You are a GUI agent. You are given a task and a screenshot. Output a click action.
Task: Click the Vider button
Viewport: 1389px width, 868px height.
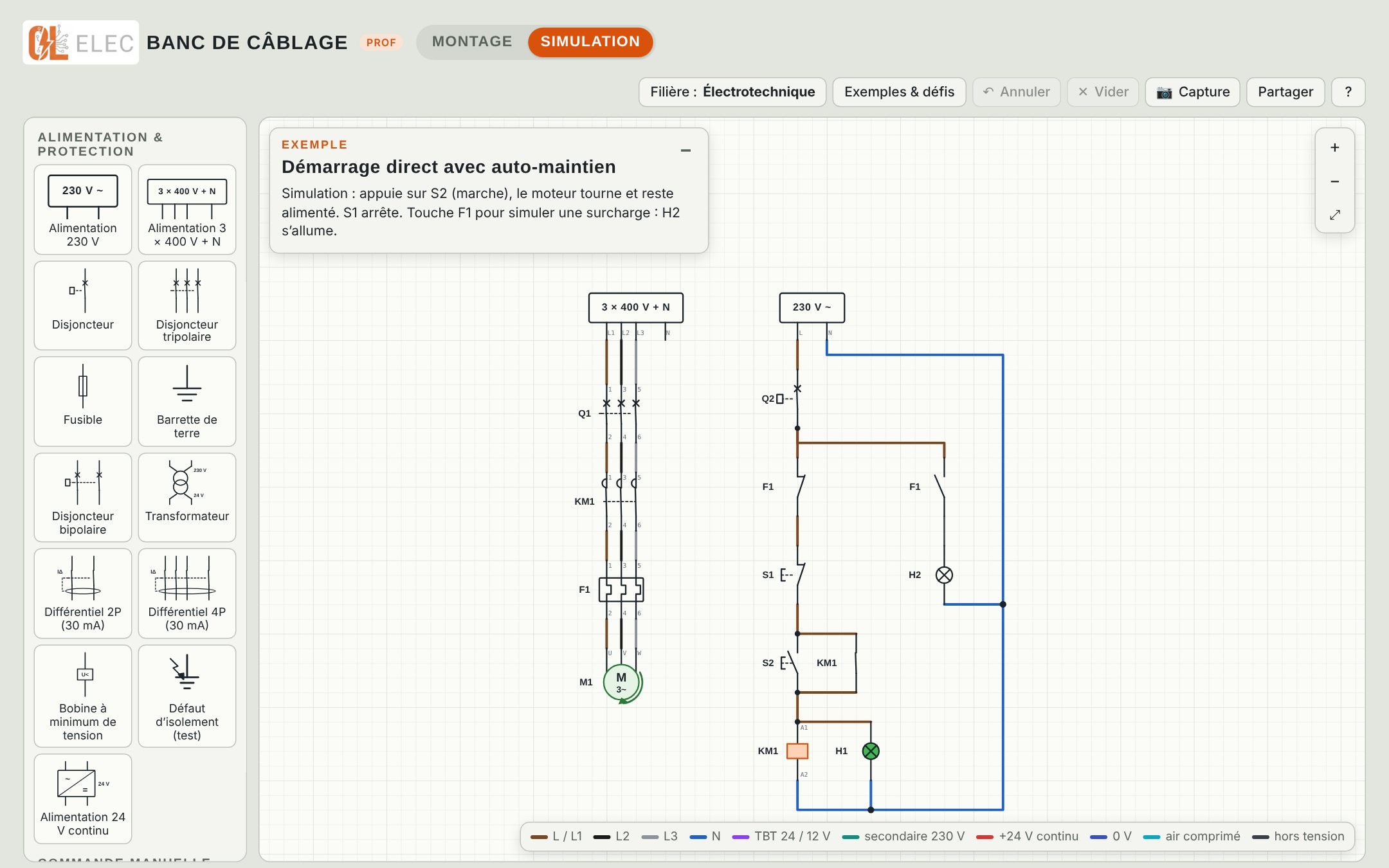1103,92
